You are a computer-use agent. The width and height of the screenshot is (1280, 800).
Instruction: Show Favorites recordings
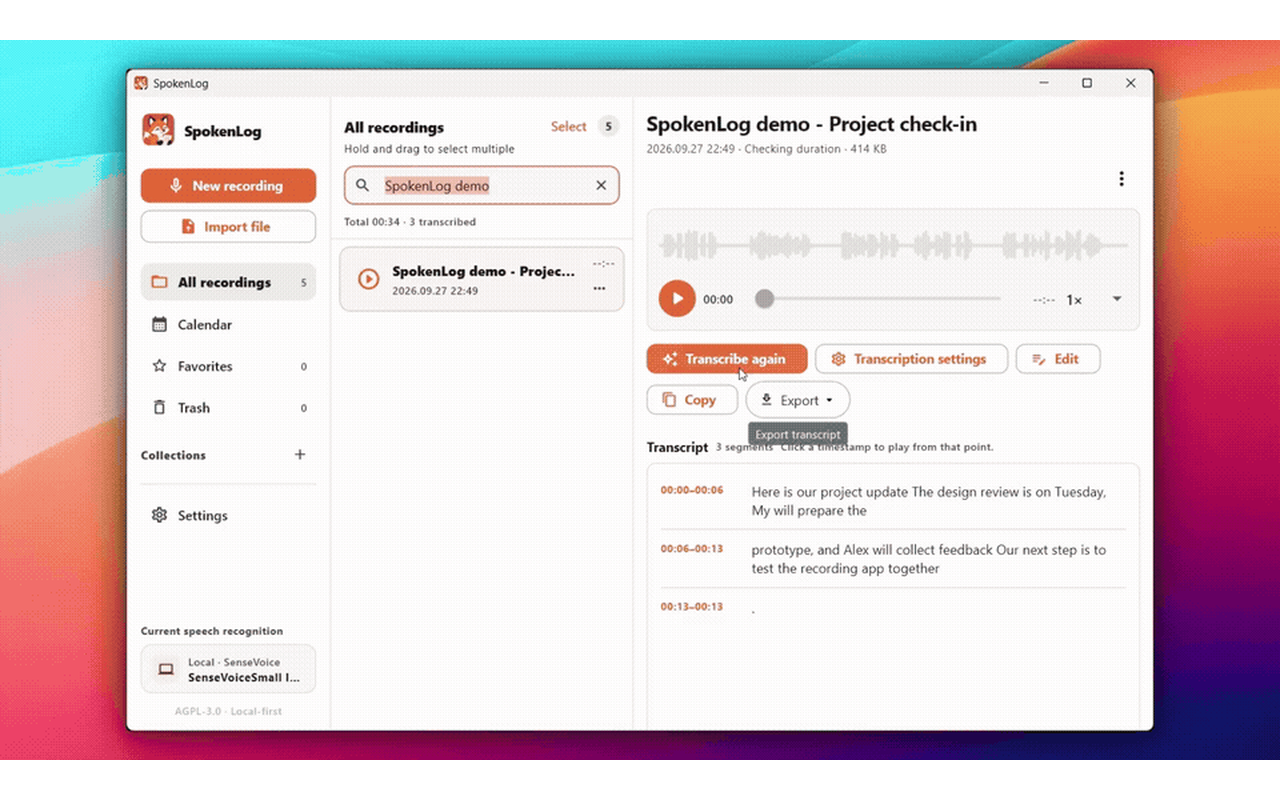pyautogui.click(x=228, y=366)
